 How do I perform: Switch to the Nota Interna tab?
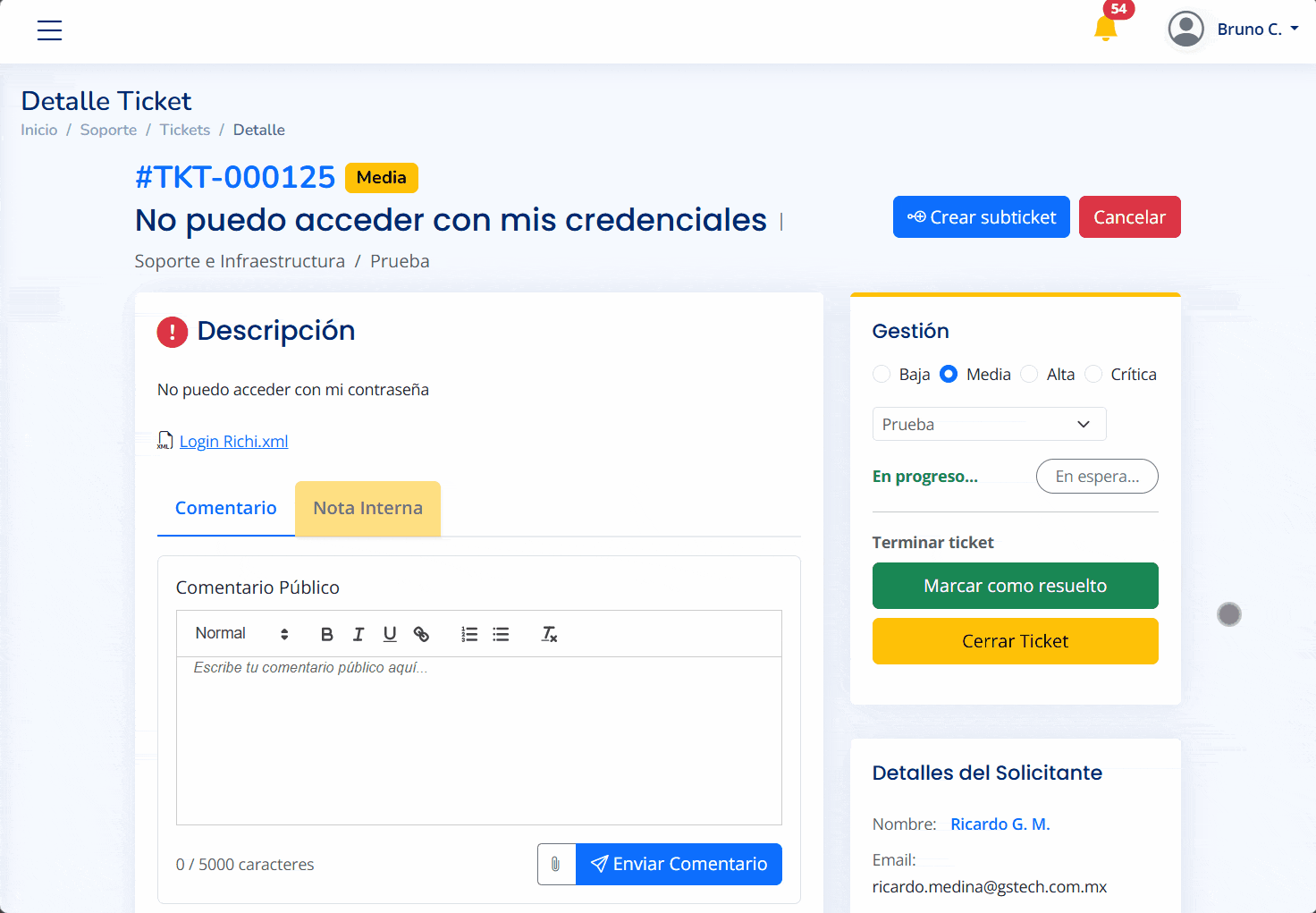tap(367, 508)
